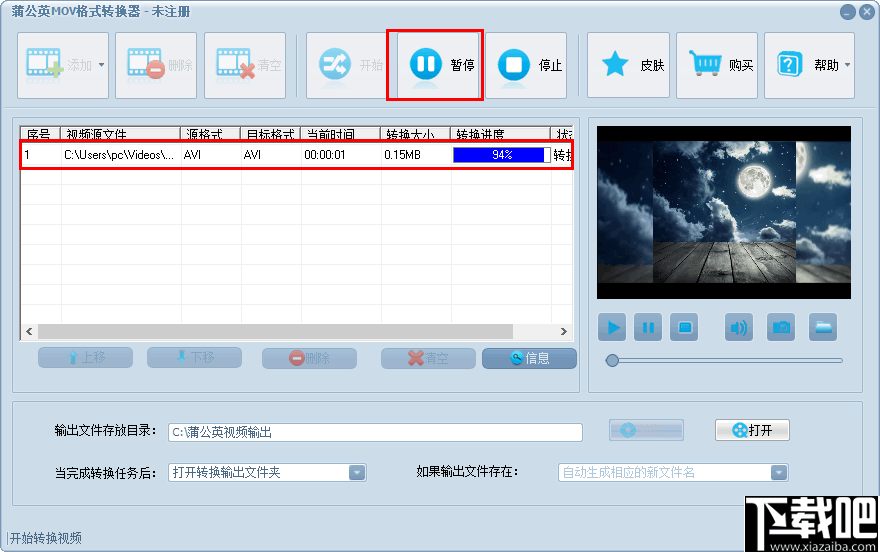The image size is (880, 552).
Task: Pause conversion with the 暂停 button
Action: 439,65
